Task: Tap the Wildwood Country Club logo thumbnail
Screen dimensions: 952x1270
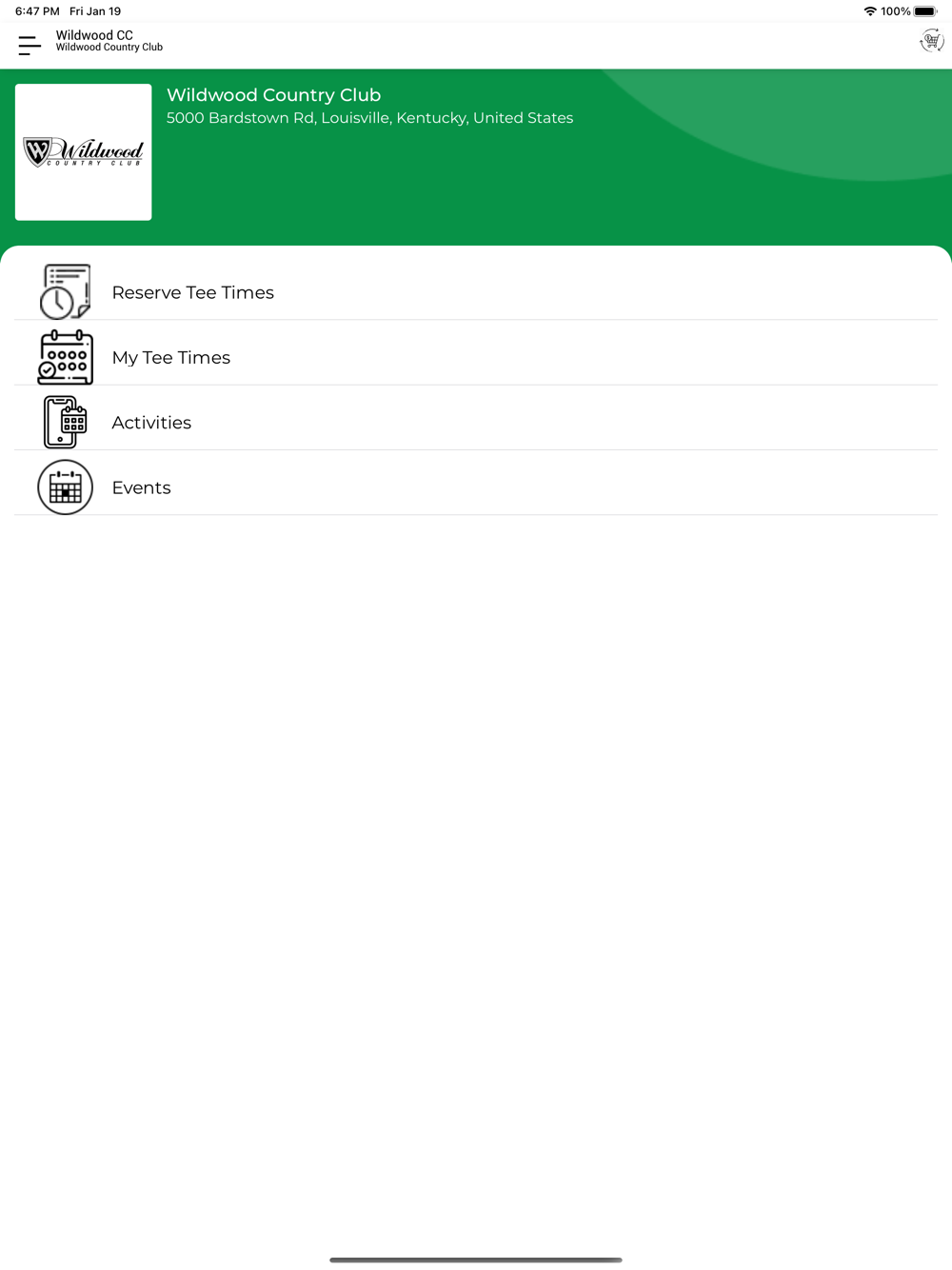Action: 83,152
